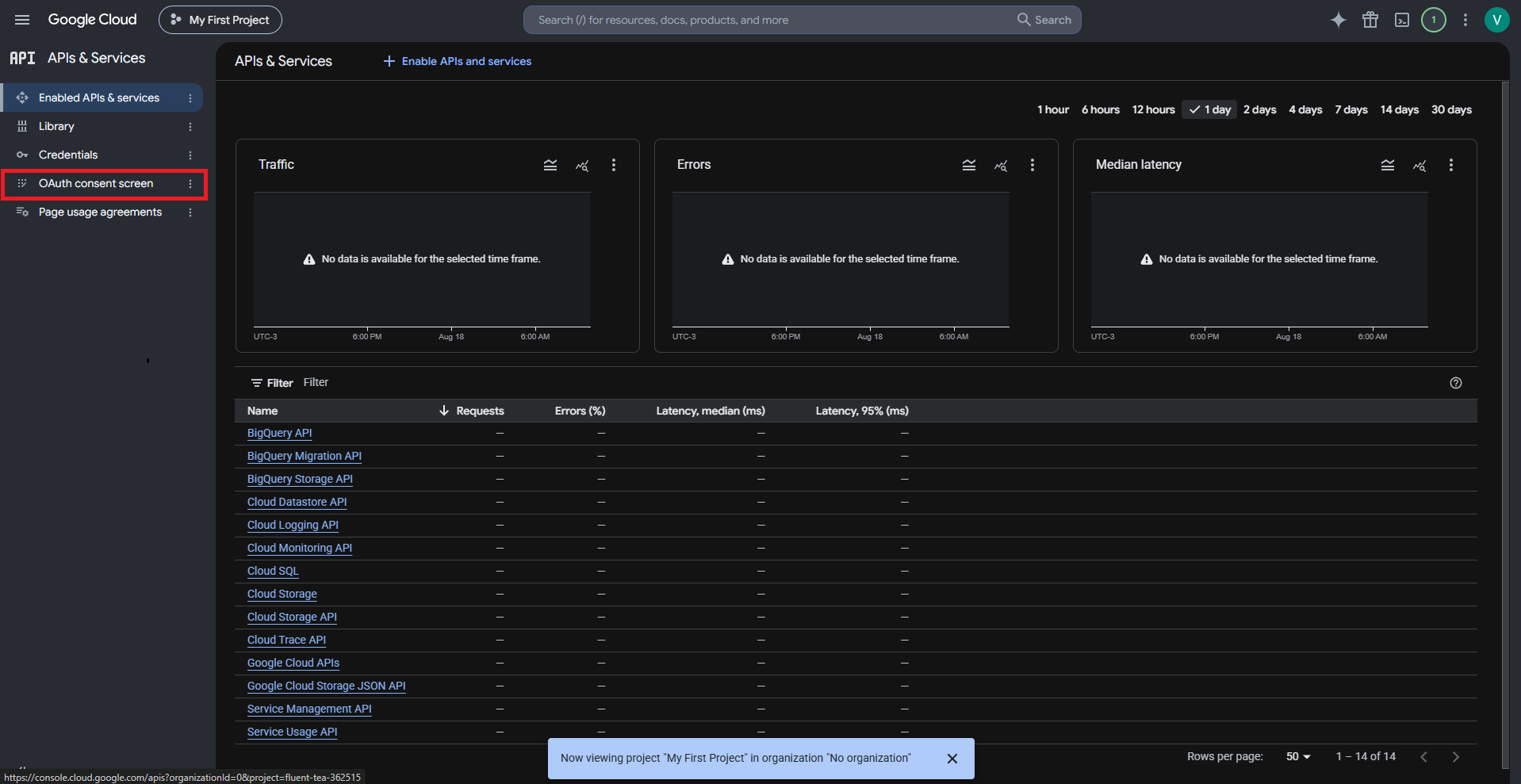Open the BigQuery API link
1521x784 pixels.
(279, 434)
